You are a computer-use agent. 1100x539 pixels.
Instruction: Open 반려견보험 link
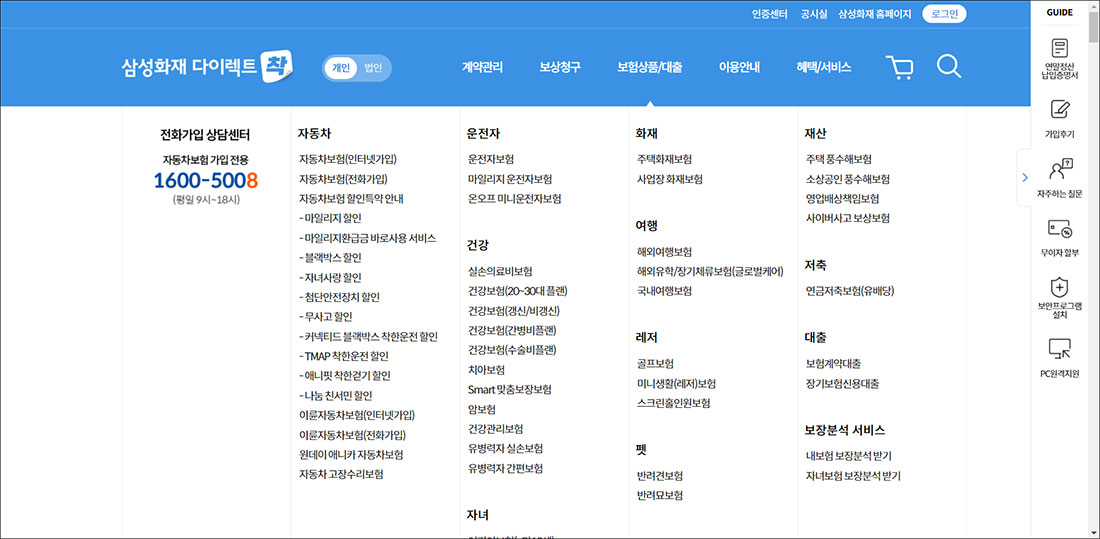(659, 475)
